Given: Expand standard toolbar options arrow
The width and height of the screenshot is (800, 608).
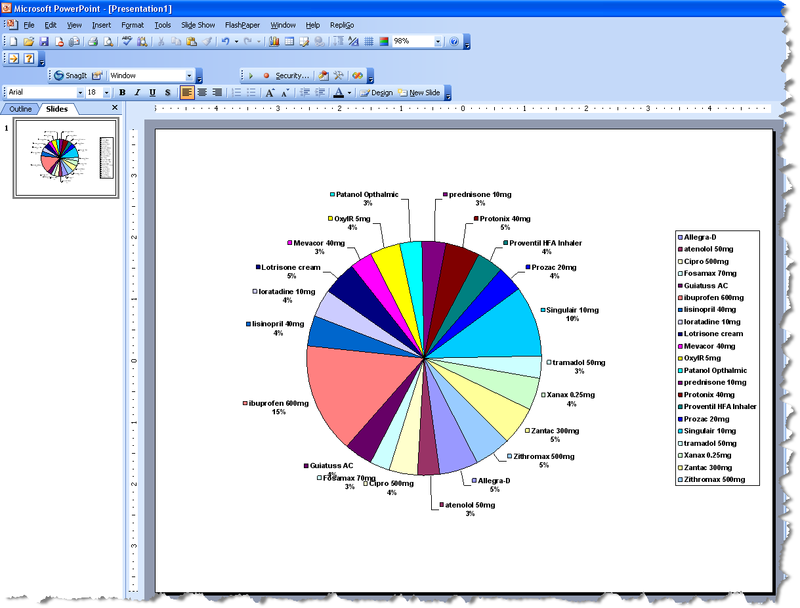Looking at the screenshot, I should point(467,42).
